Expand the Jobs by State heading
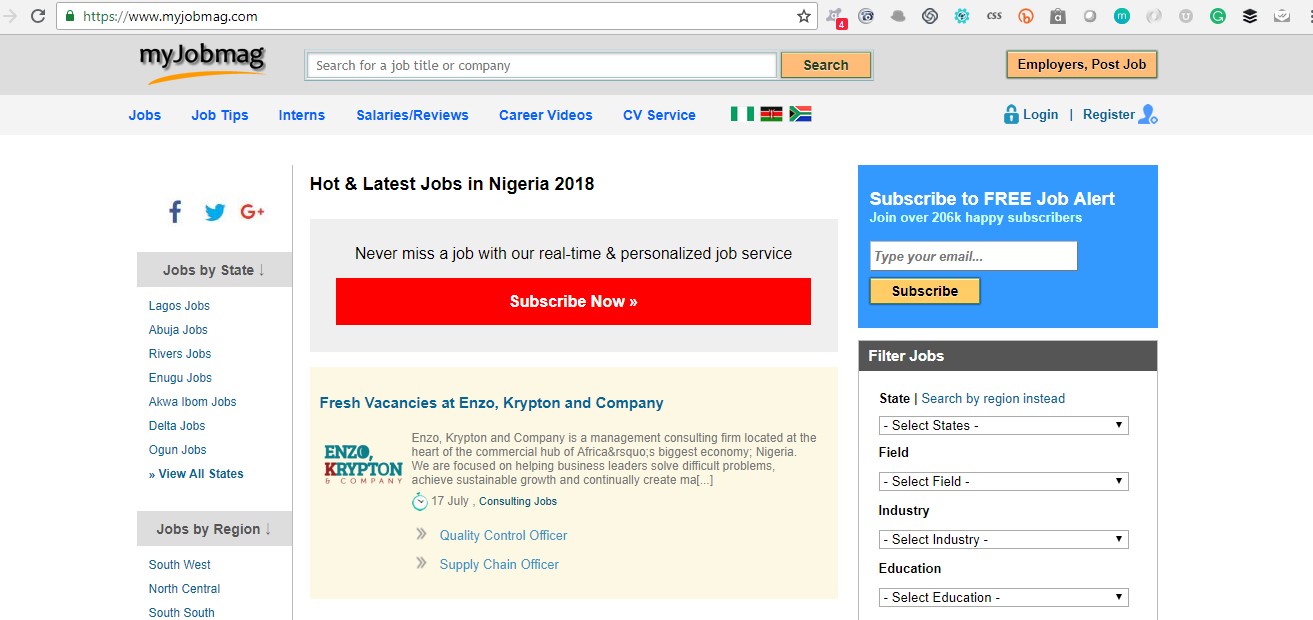Viewport: 1313px width, 620px height. coord(214,270)
